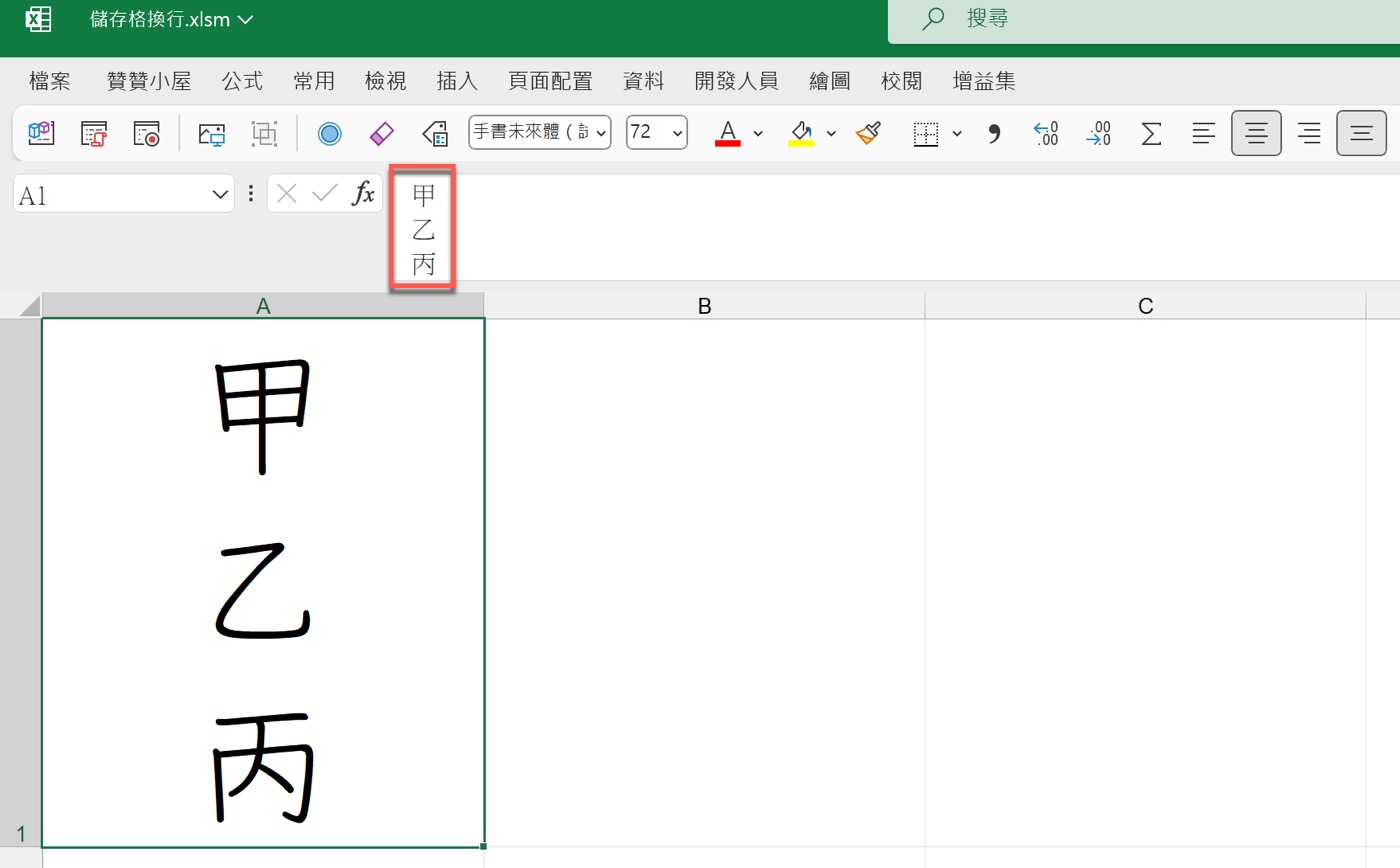Toggle left text alignment
Viewport: 1400px width, 868px height.
(1203, 132)
